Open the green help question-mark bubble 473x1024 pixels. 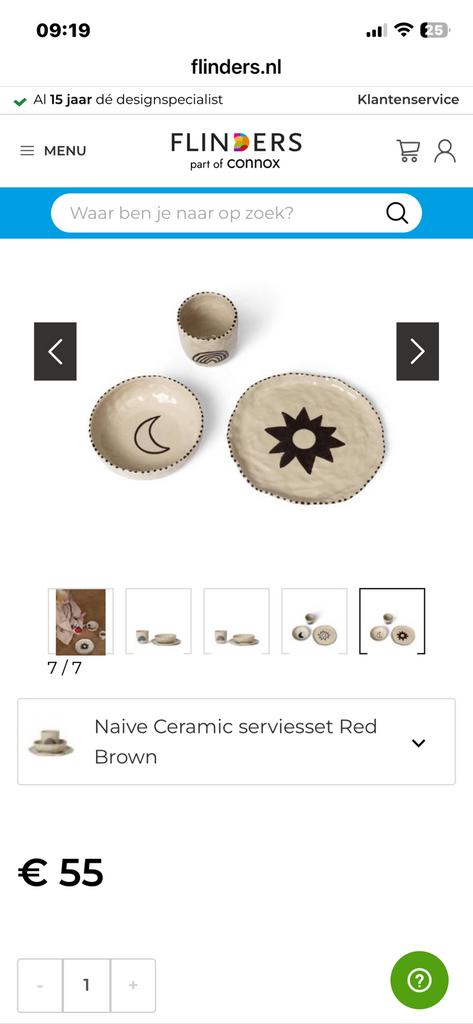point(419,980)
